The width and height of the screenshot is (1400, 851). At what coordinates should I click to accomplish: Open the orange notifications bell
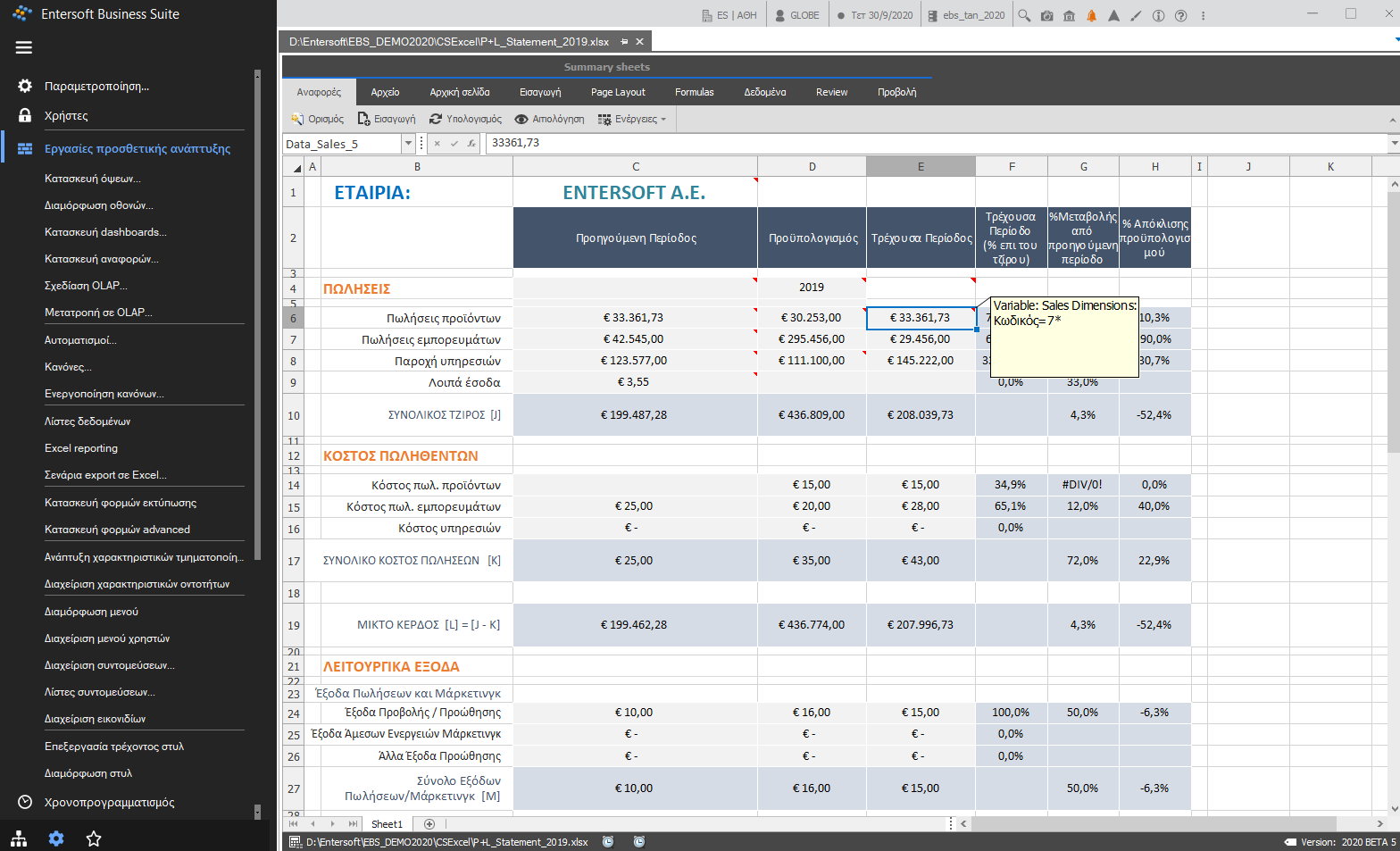tap(1091, 15)
